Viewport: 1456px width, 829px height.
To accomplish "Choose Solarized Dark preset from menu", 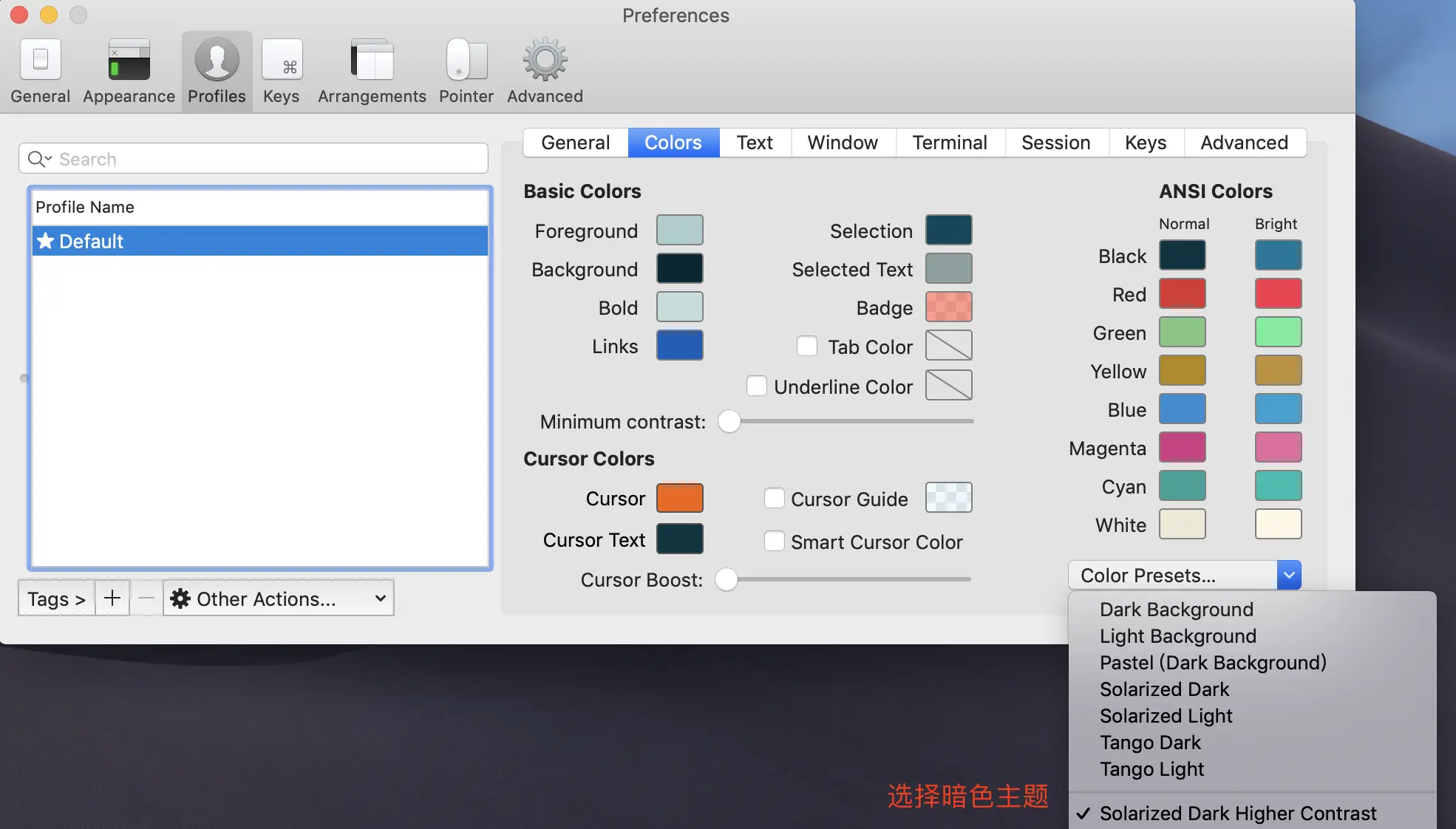I will 1164,689.
